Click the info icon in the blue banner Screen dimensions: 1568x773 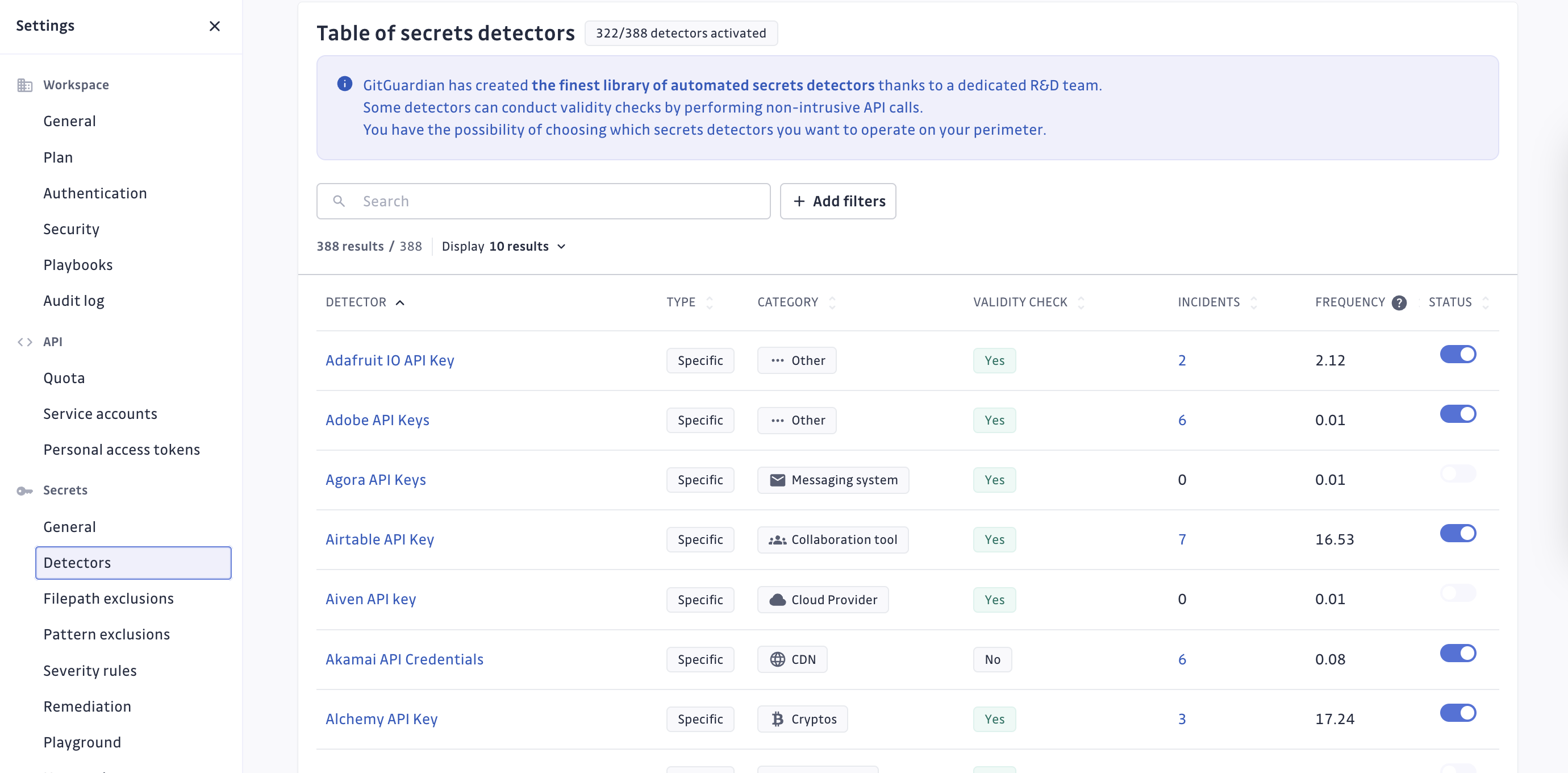[344, 84]
